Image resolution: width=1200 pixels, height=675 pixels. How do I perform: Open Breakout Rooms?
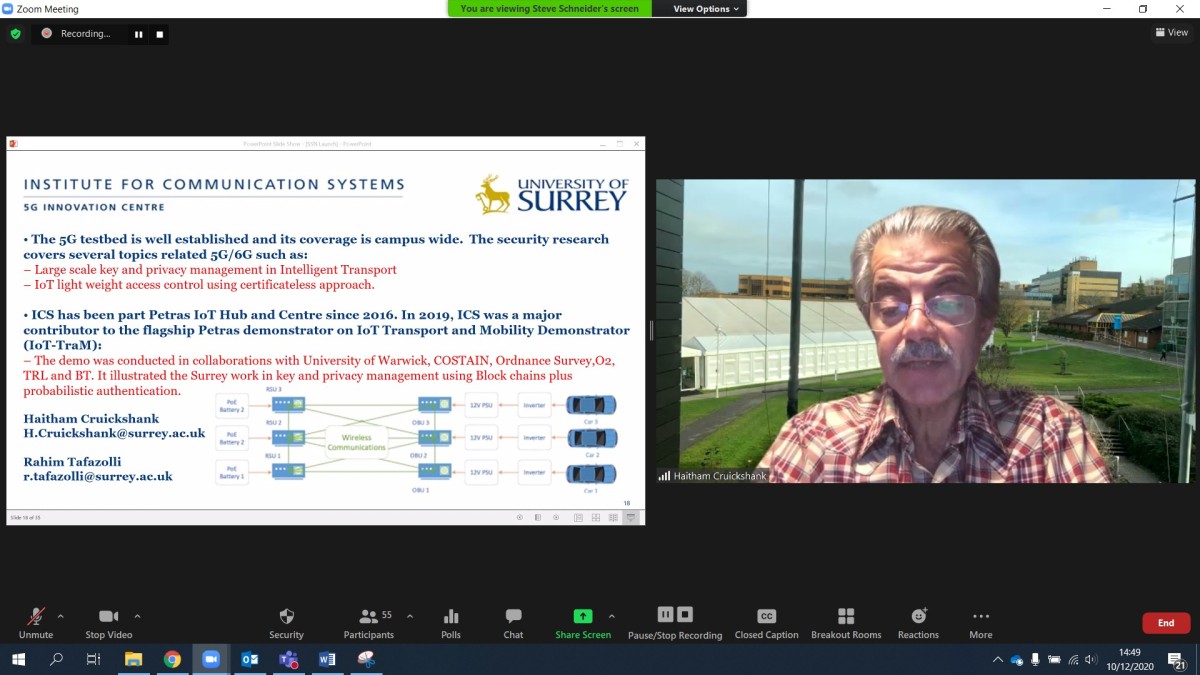pyautogui.click(x=846, y=617)
